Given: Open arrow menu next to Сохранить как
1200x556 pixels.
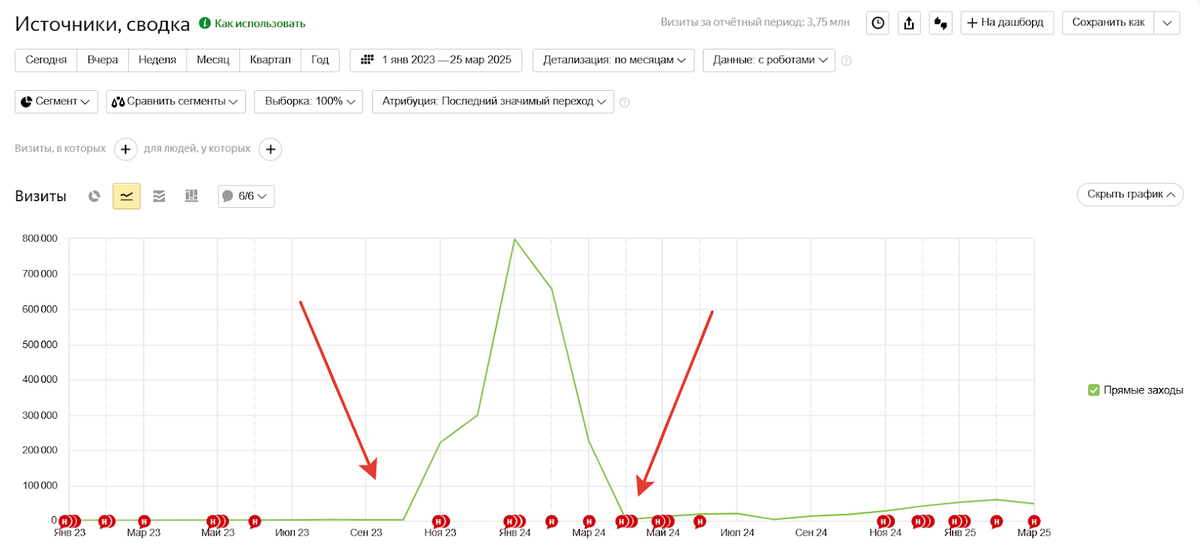Looking at the screenshot, I should [x=1167, y=23].
